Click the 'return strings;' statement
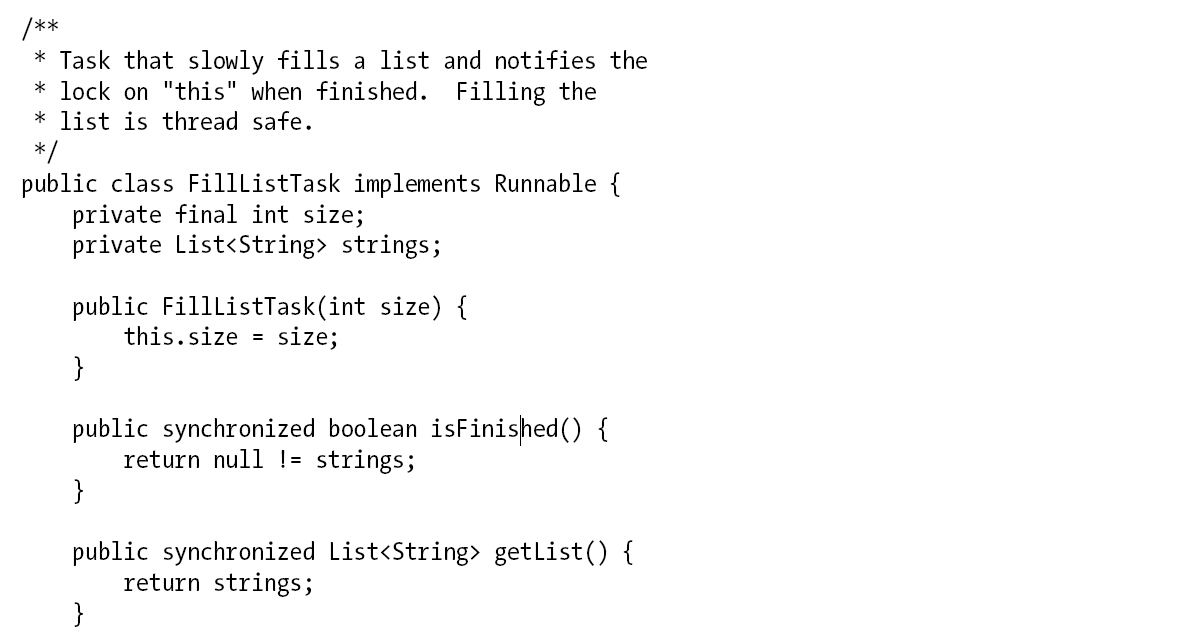1198x639 pixels. tap(218, 583)
